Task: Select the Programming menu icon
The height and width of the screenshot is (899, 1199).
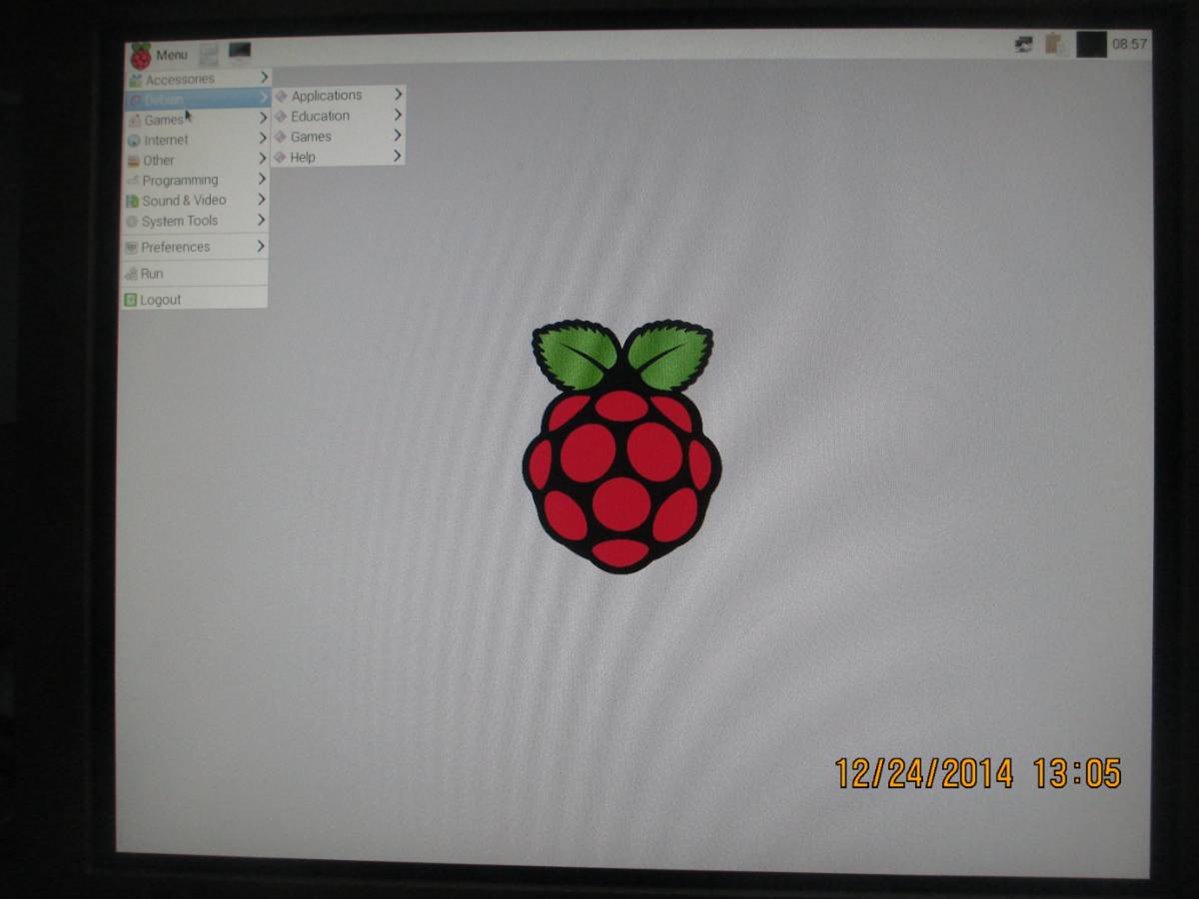Action: [x=136, y=180]
